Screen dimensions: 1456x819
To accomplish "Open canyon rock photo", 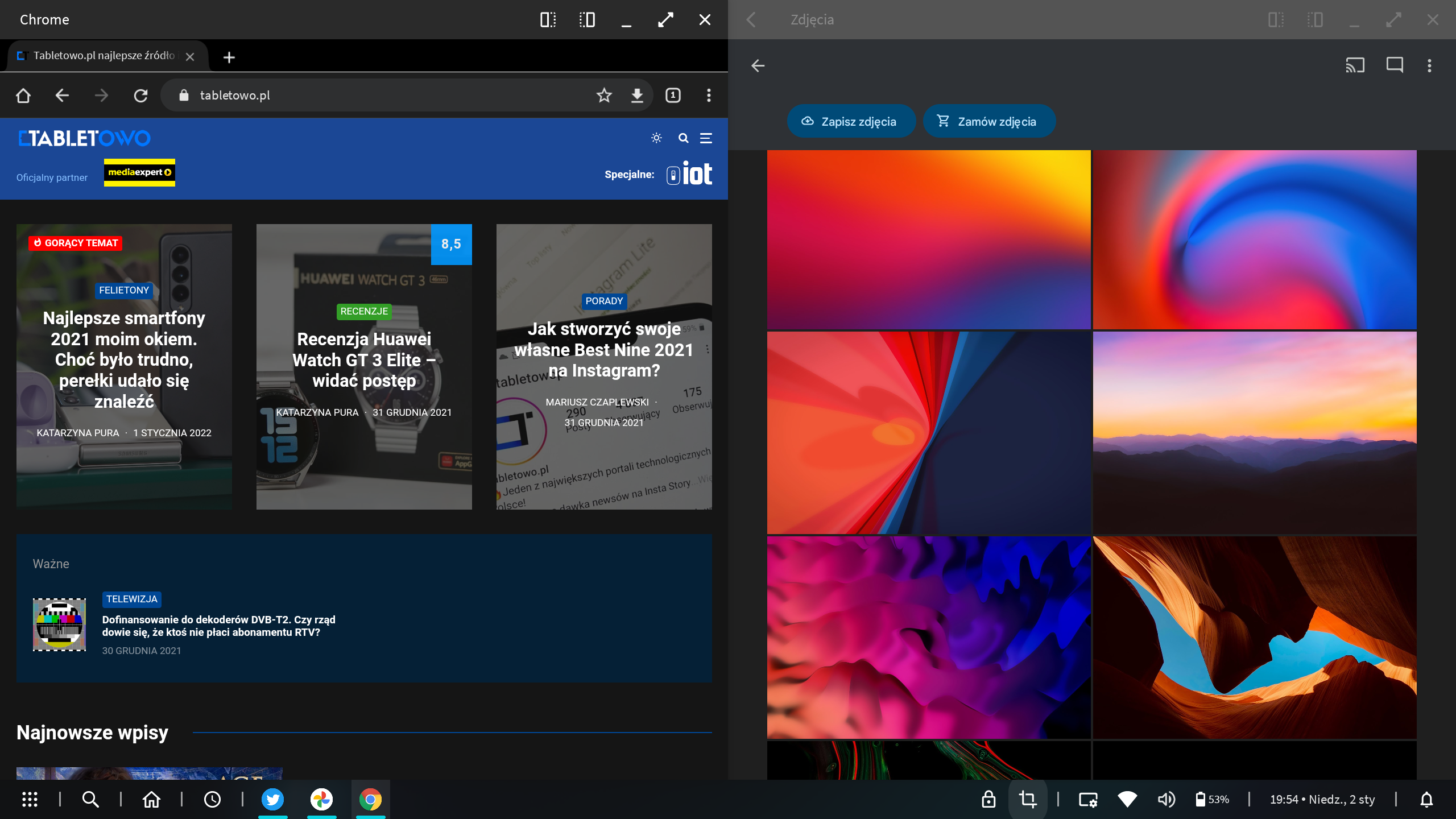I will coord(1255,638).
